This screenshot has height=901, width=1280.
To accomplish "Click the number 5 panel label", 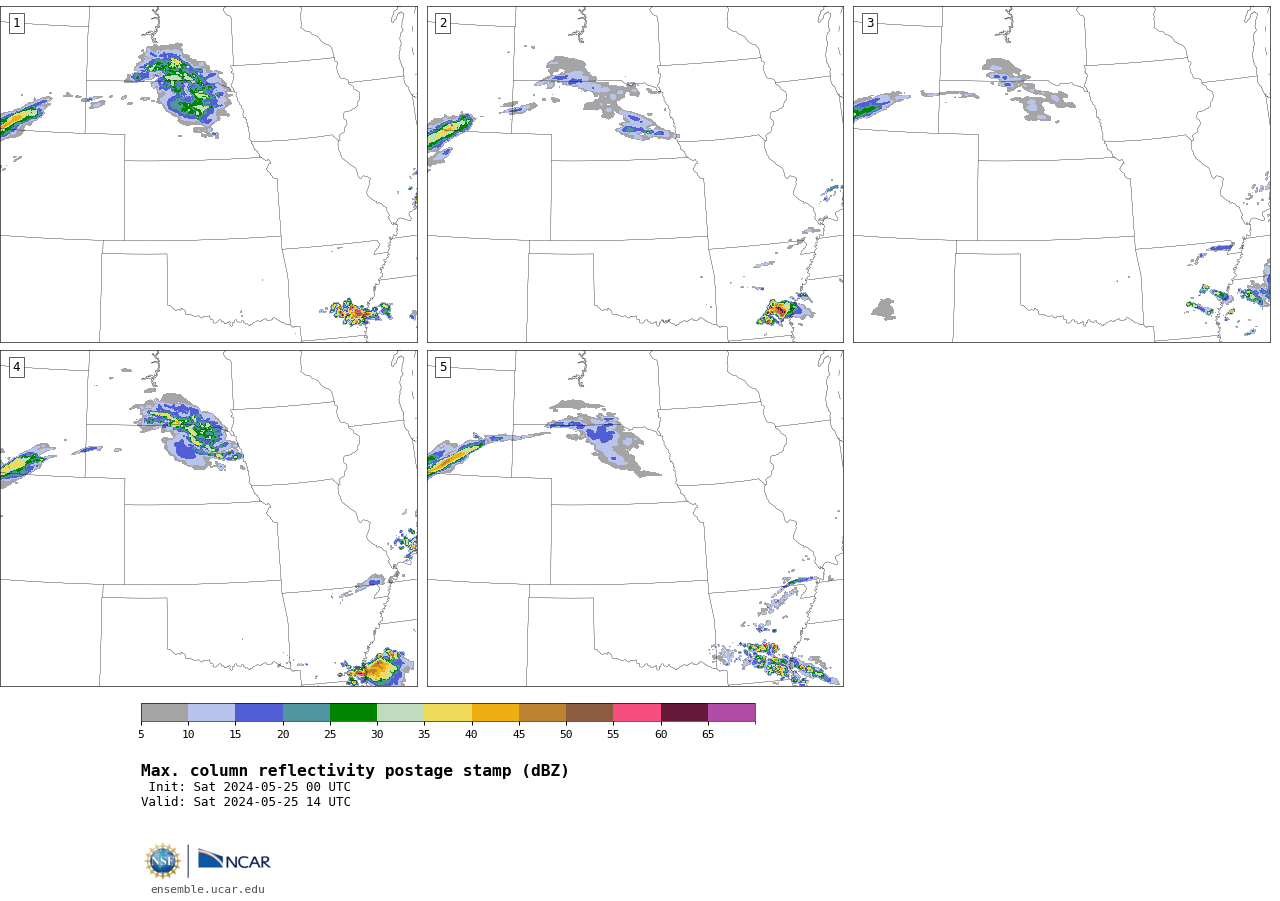I will 443,367.
